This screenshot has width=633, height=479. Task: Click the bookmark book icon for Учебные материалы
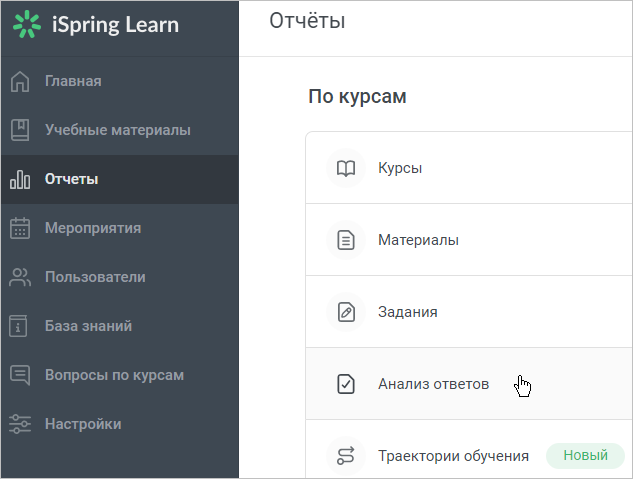click(x=20, y=130)
